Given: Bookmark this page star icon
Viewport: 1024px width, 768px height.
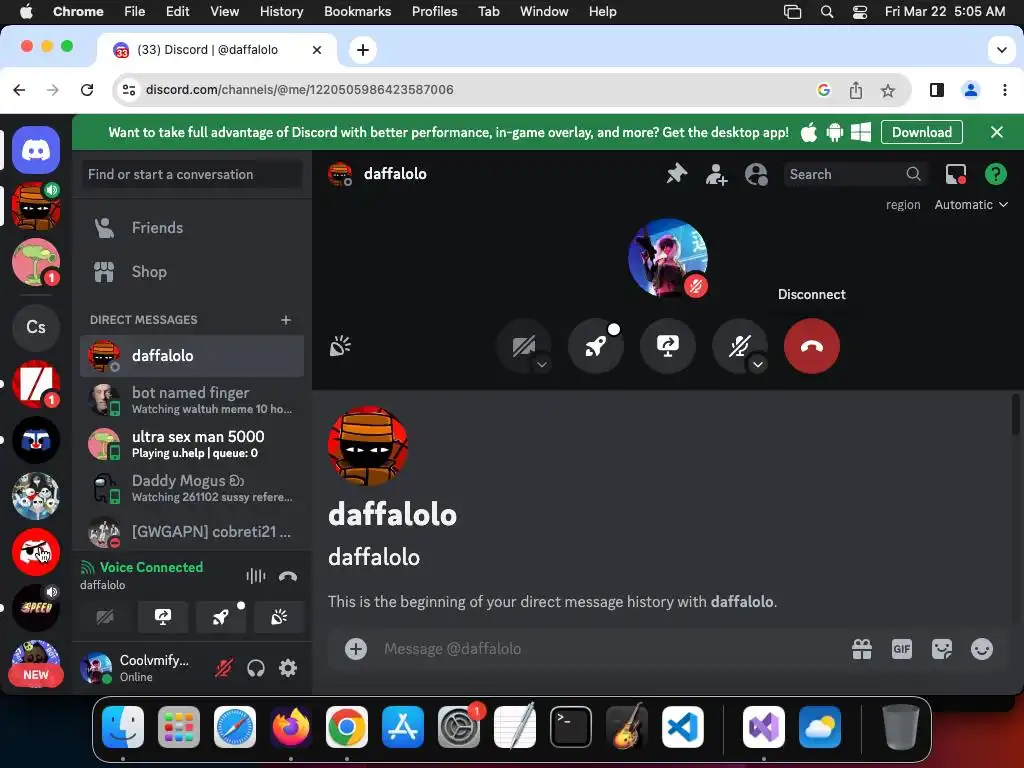Looking at the screenshot, I should coord(888,90).
